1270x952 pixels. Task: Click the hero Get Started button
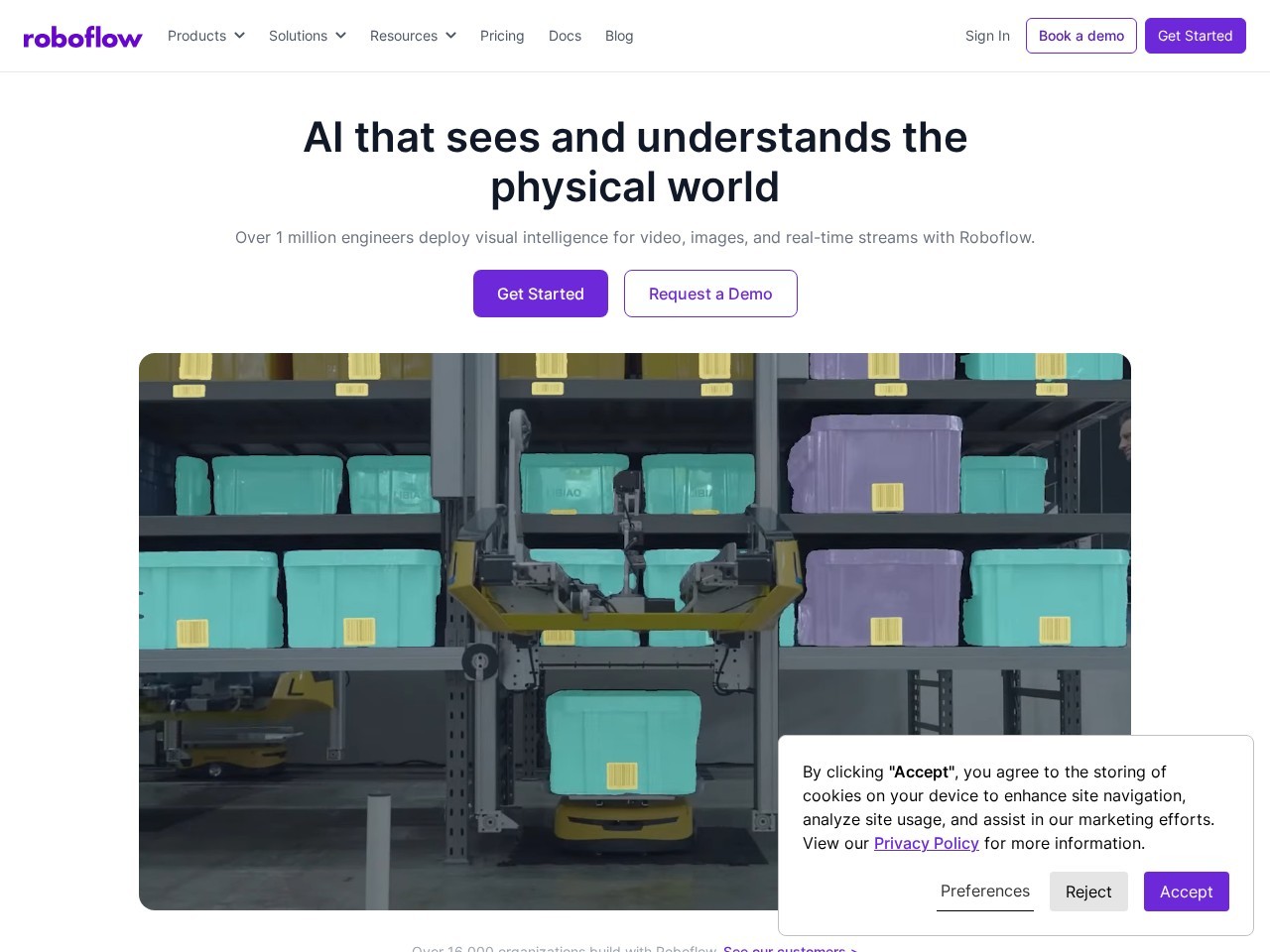tap(541, 294)
